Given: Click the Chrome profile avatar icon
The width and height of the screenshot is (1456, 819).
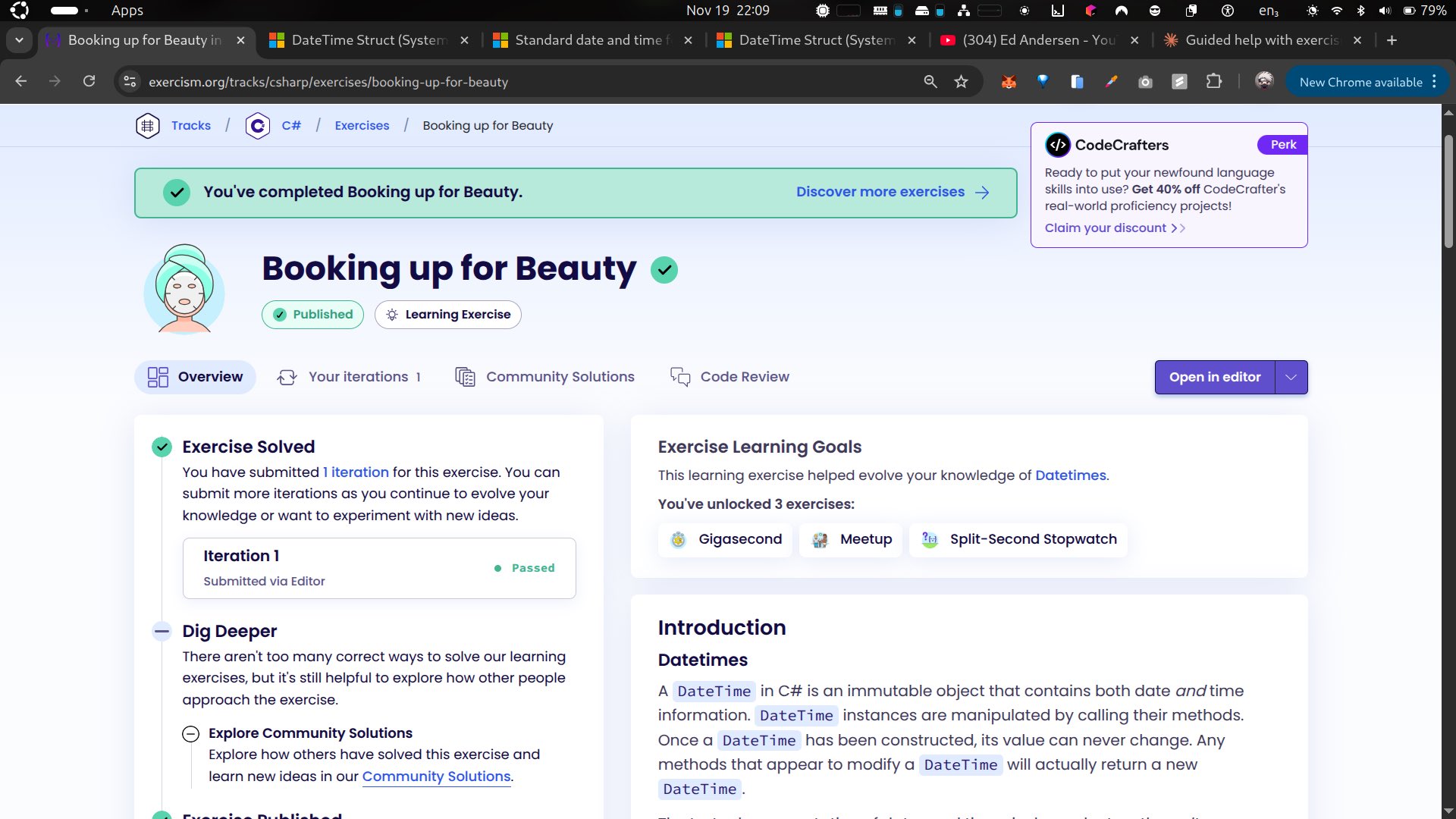Looking at the screenshot, I should (x=1263, y=82).
